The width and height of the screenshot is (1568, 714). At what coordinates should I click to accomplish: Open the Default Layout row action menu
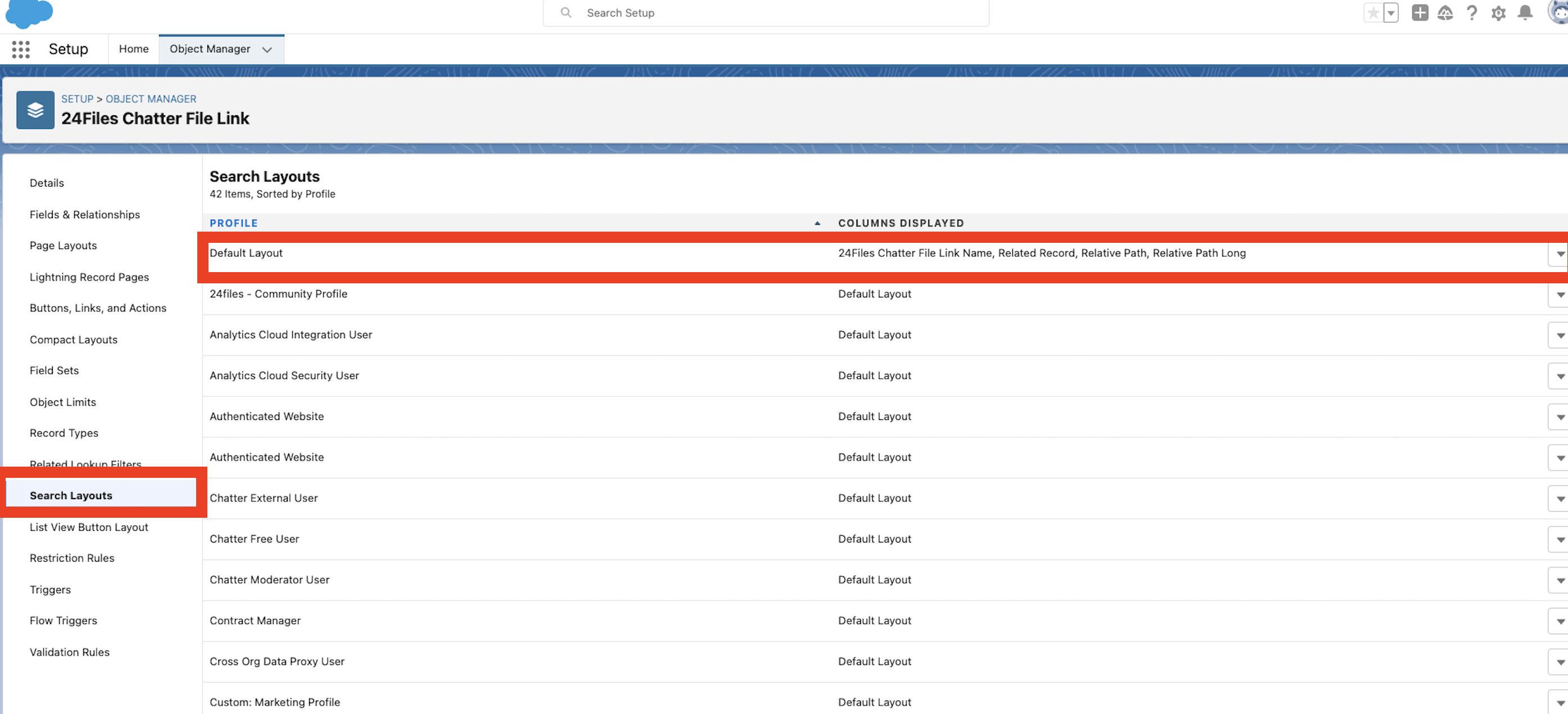pos(1560,254)
